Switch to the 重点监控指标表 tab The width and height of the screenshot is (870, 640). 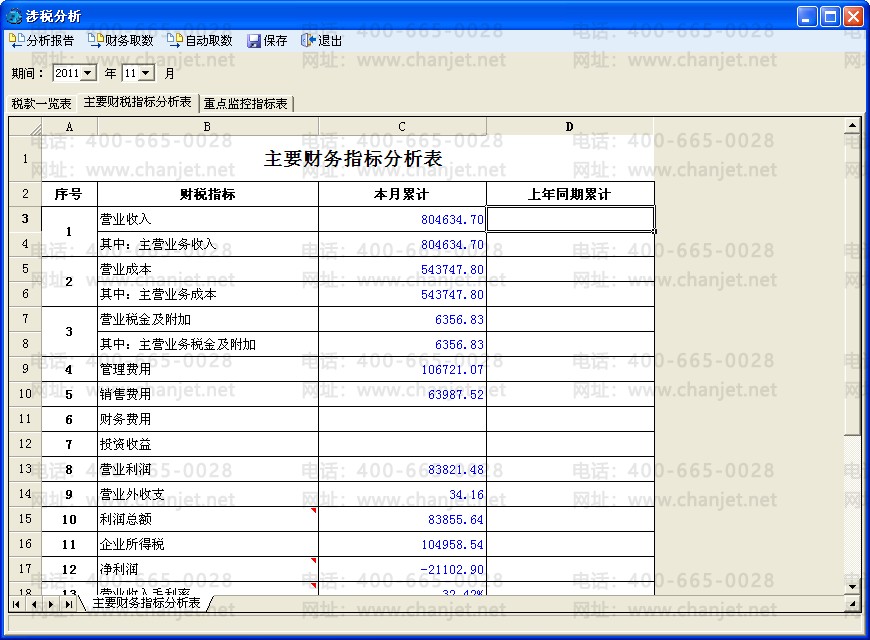pyautogui.click(x=245, y=103)
